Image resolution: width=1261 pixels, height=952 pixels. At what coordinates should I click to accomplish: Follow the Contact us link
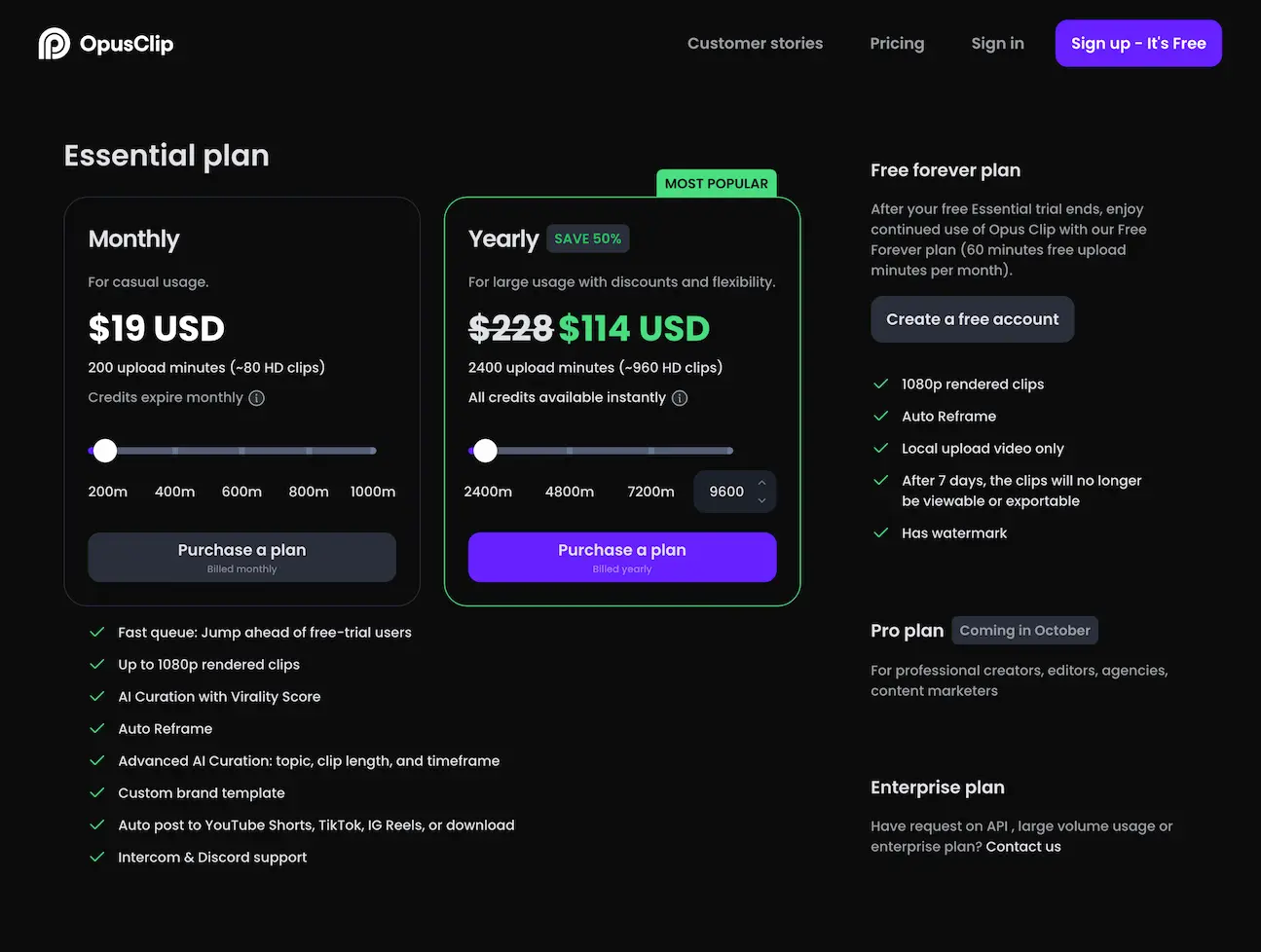[1023, 847]
